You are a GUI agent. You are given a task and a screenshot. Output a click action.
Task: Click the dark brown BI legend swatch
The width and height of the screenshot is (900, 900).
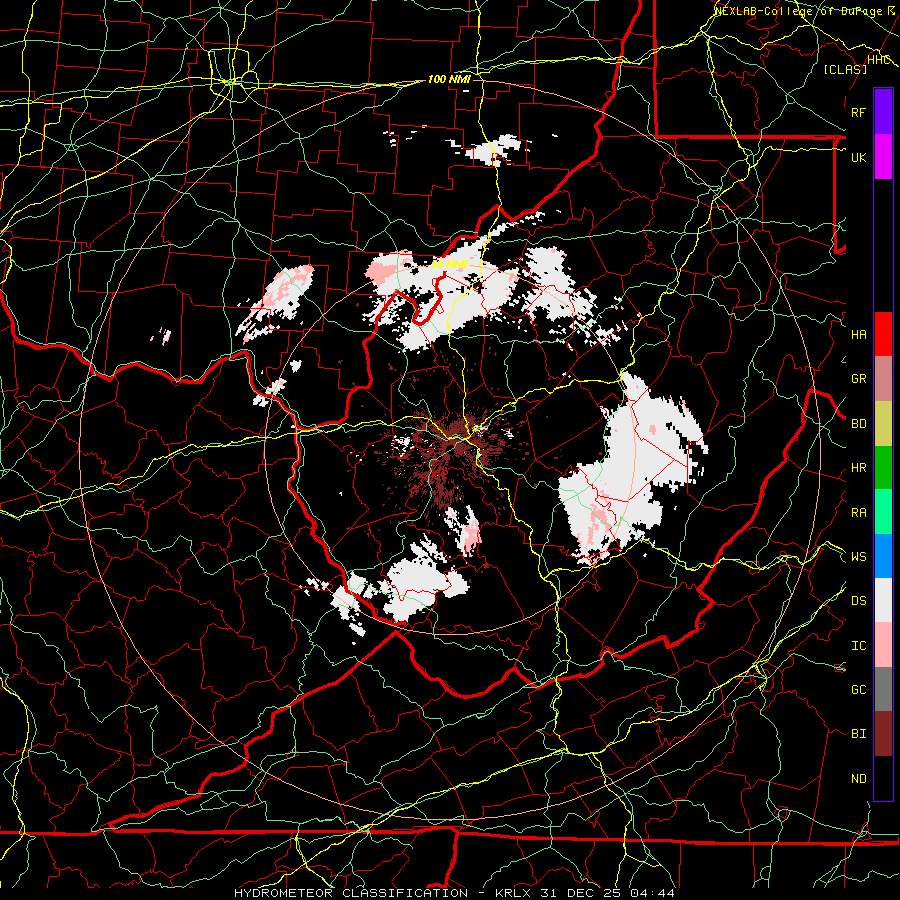point(883,734)
